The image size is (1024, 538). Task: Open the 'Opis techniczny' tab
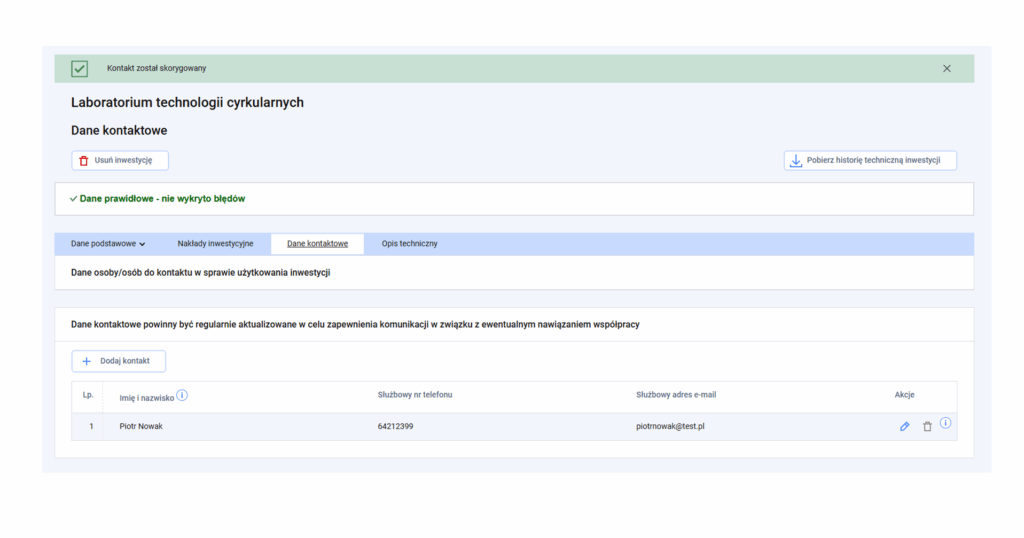pyautogui.click(x=409, y=244)
